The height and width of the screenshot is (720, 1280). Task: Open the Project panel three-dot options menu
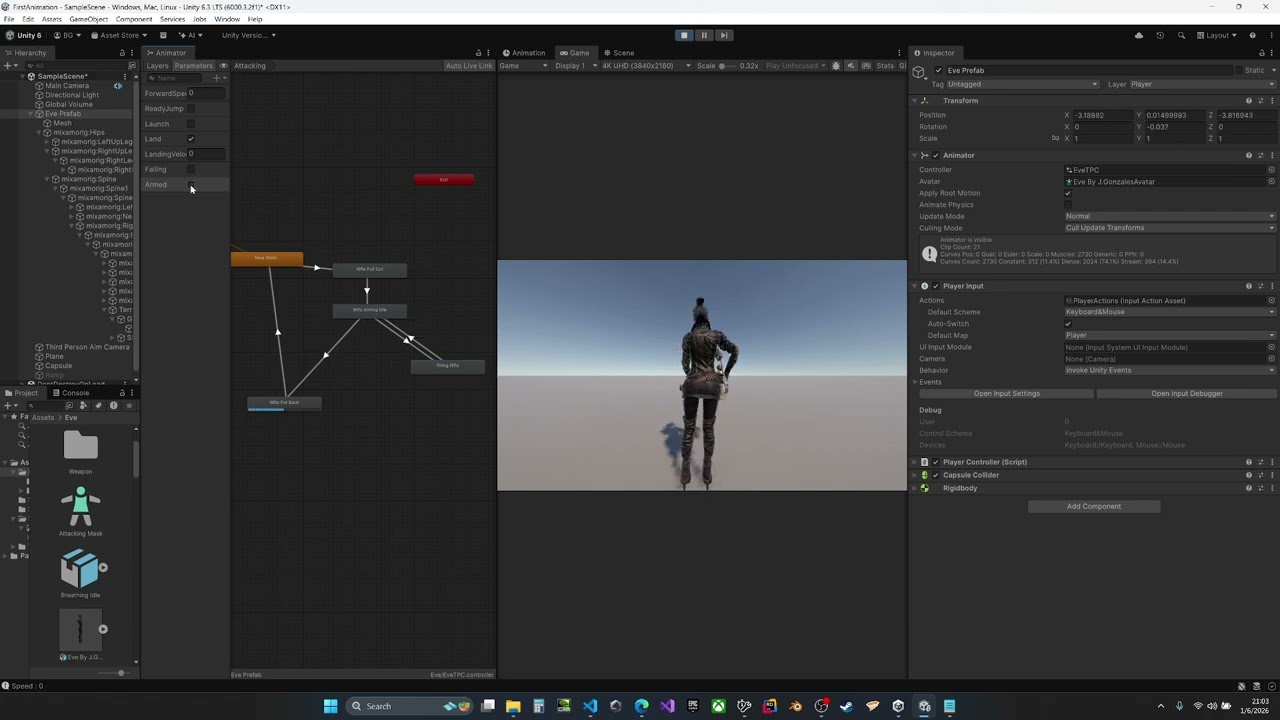pyautogui.click(x=131, y=393)
